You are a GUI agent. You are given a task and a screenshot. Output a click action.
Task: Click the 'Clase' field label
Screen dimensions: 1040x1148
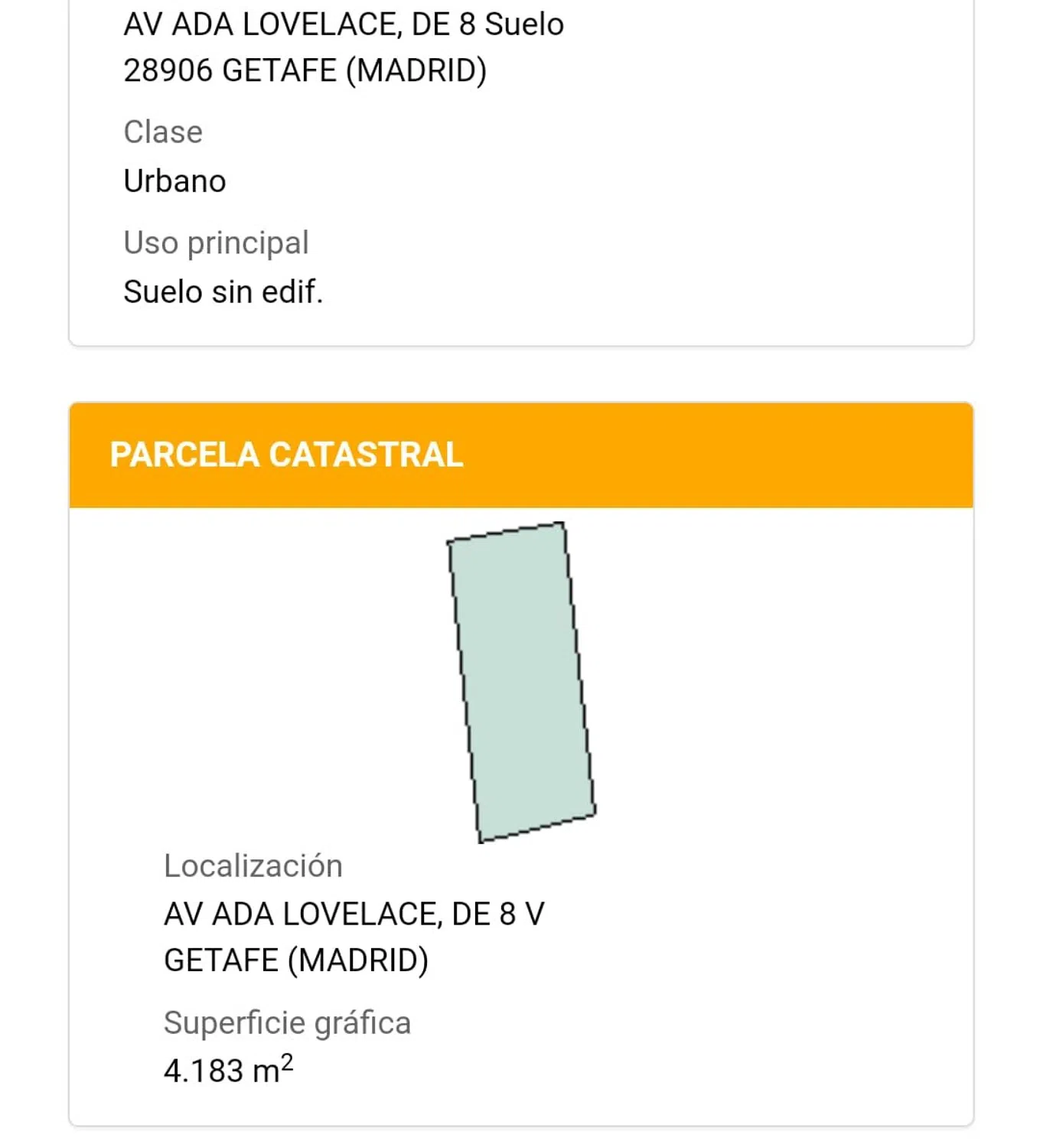(x=163, y=132)
